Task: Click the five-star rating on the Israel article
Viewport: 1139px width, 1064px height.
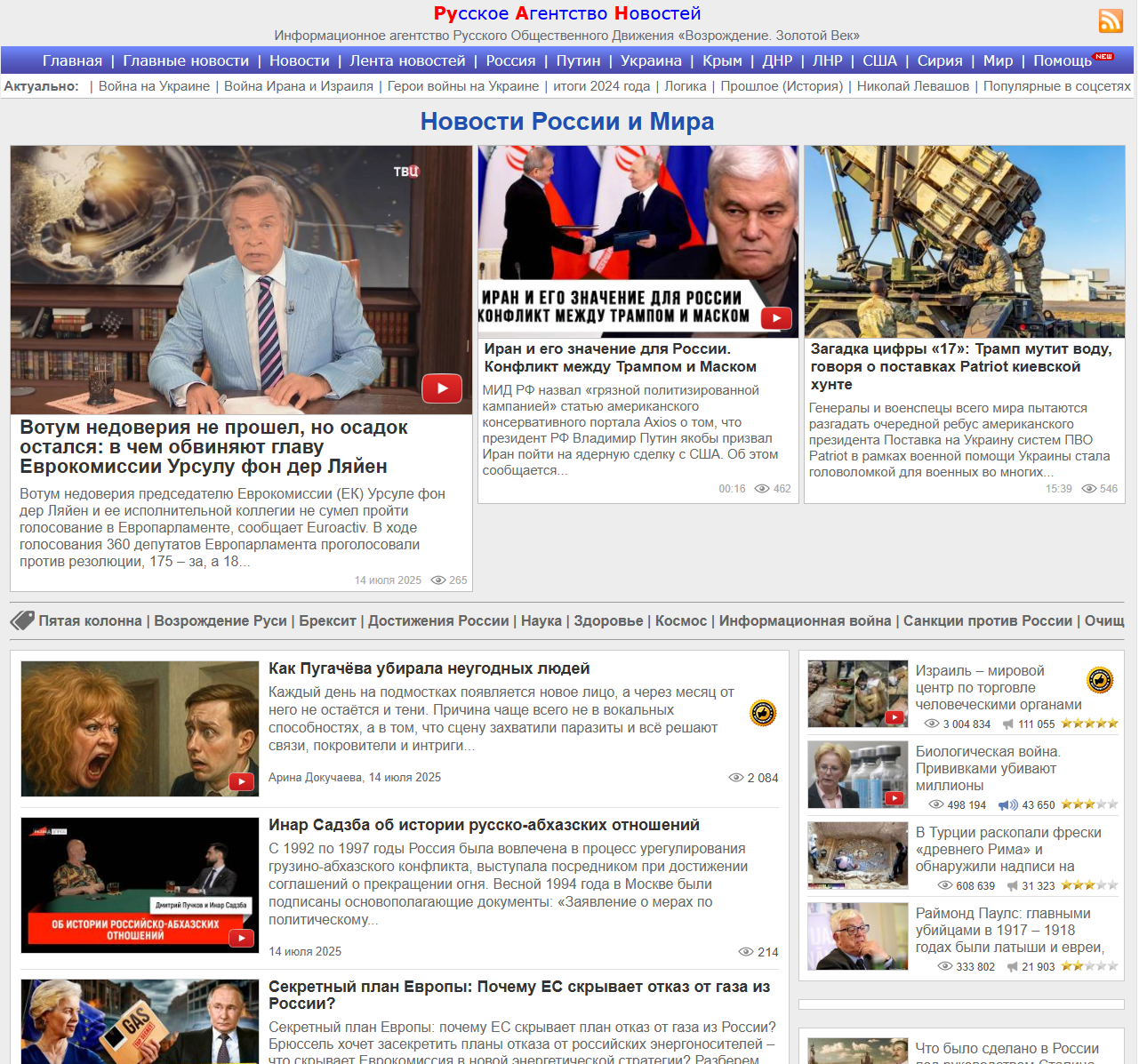Action: tap(1089, 724)
